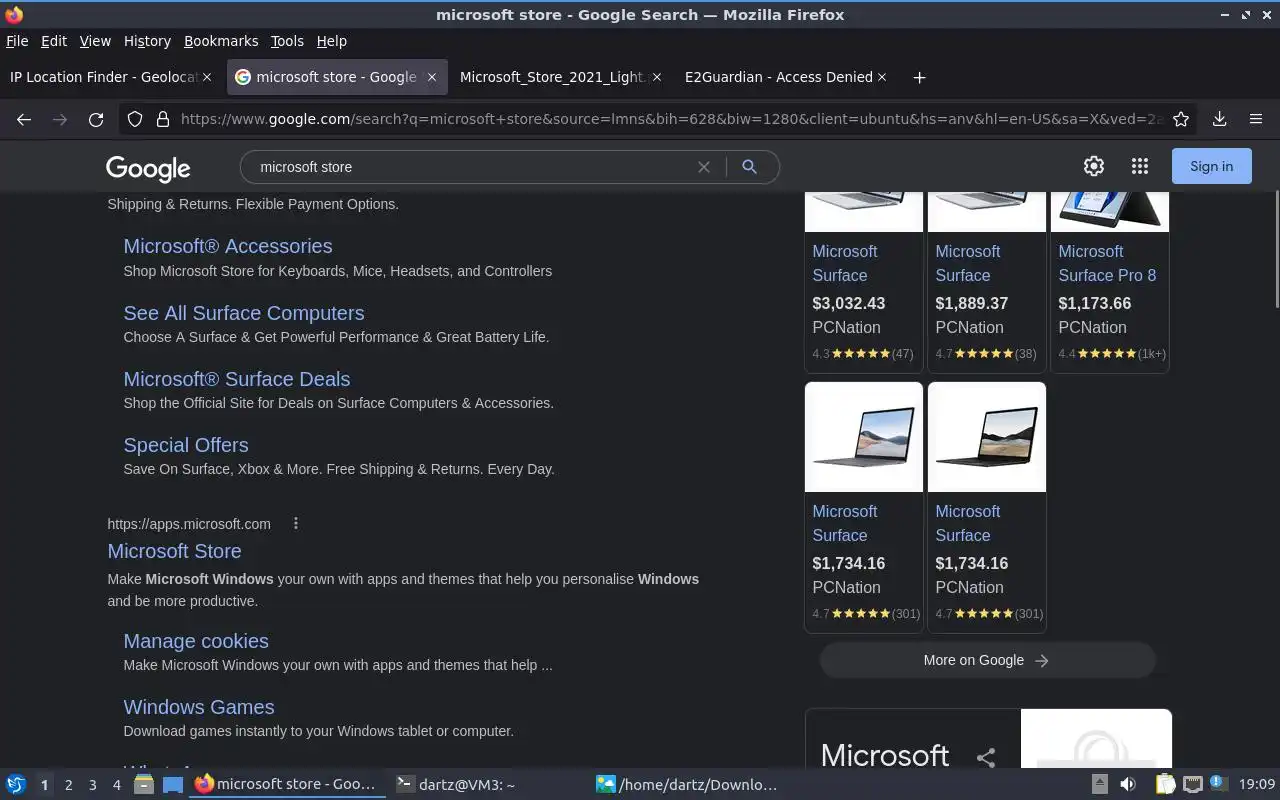Switch to workspace 2
Viewport: 1280px width, 800px height.
point(68,785)
